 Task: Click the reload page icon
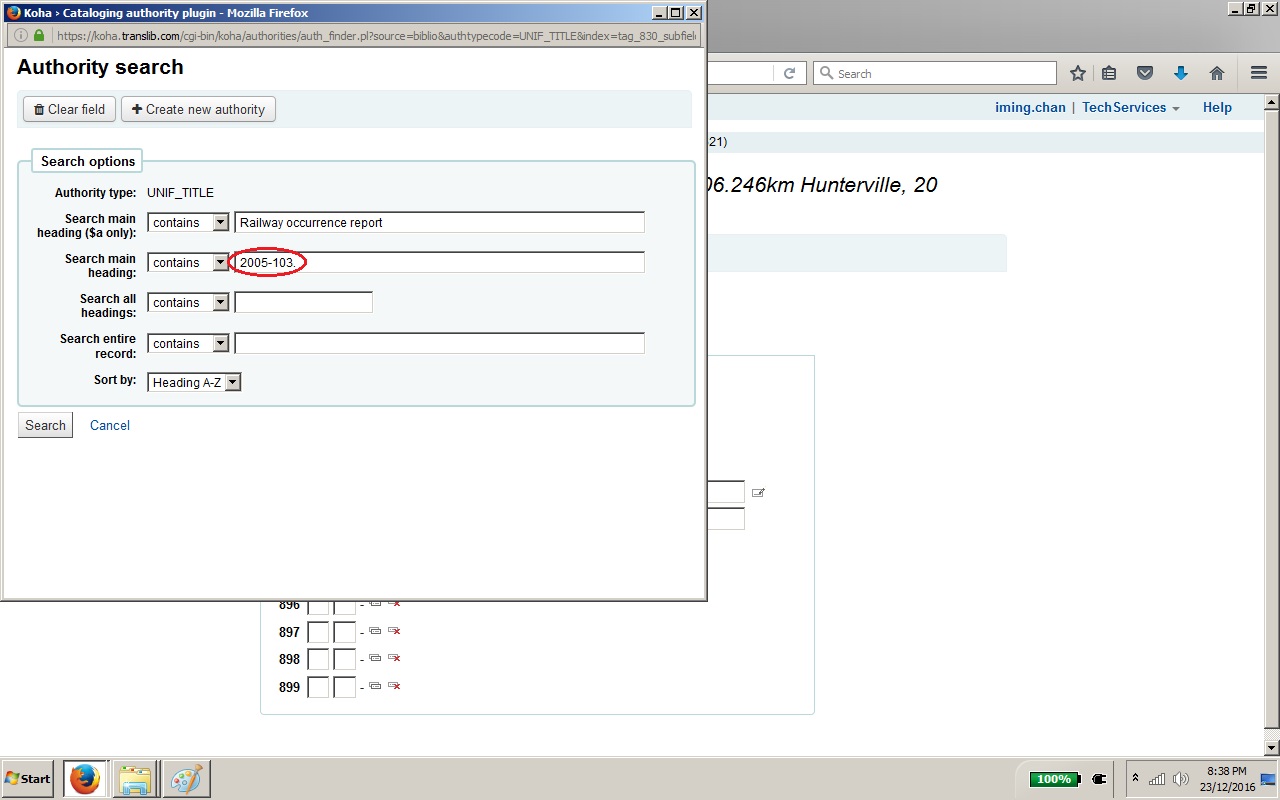pos(789,73)
